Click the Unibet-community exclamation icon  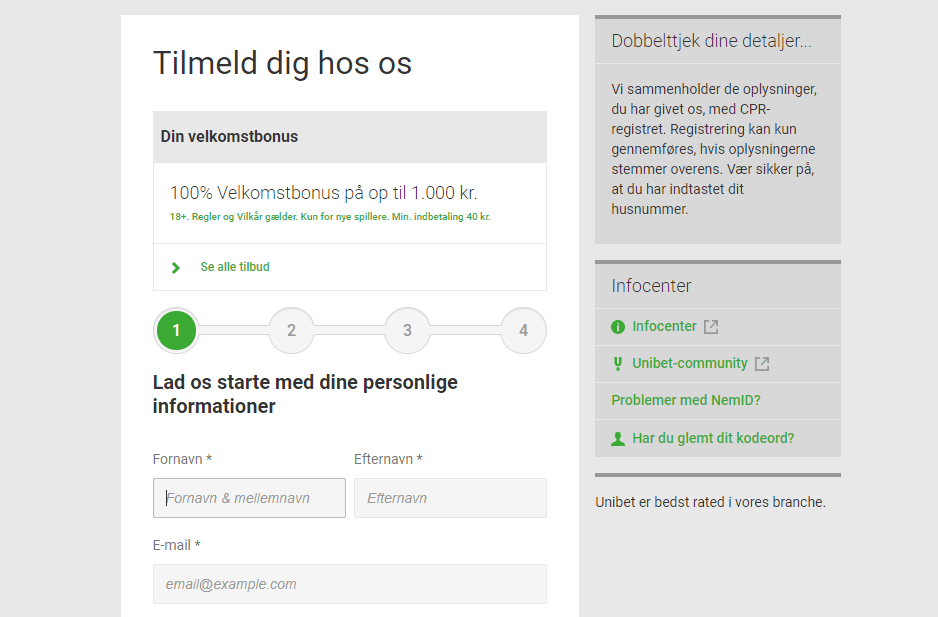tap(618, 364)
